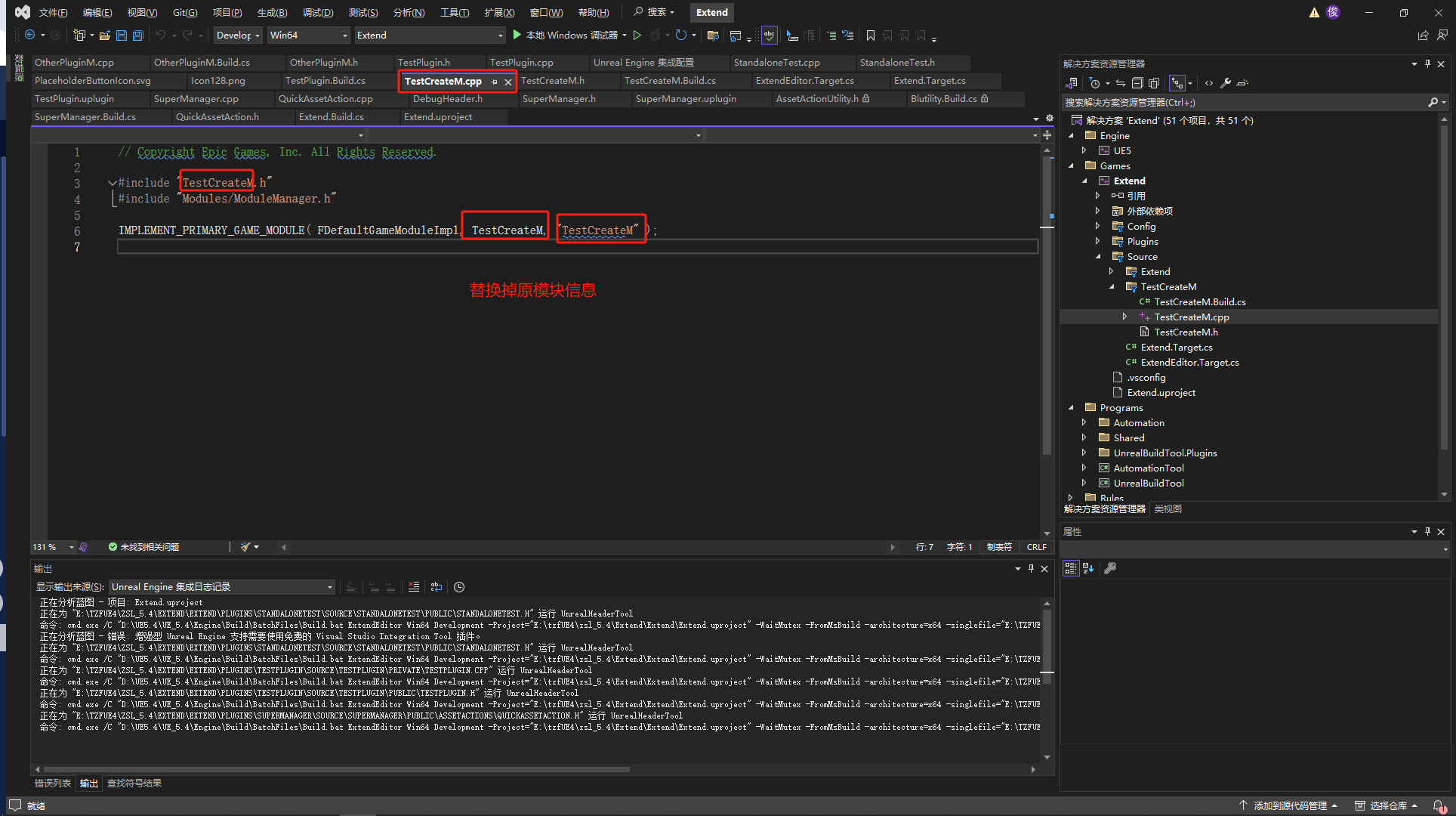This screenshot has width=1456, height=816.
Task: Click Collapse All in Solution Explorer
Action: (x=1137, y=83)
